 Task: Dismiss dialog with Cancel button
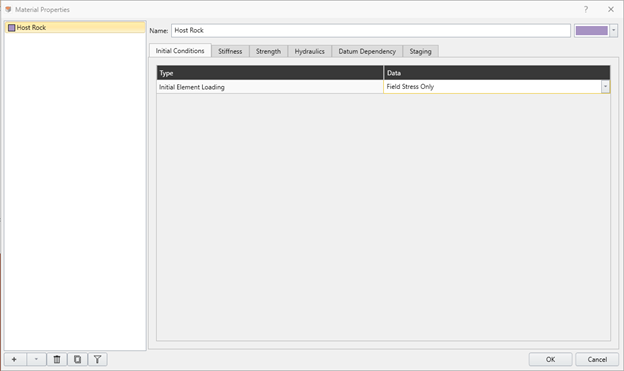(597, 359)
